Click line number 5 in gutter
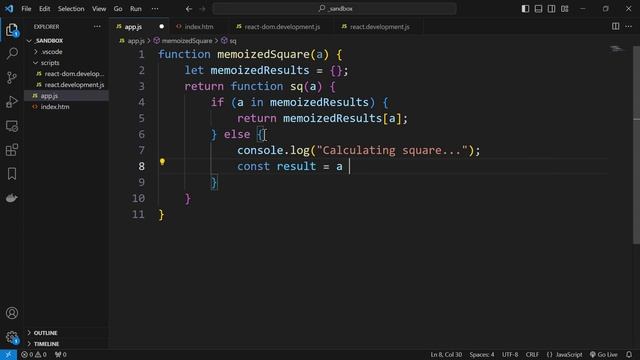Image resolution: width=640 pixels, height=360 pixels. (x=141, y=118)
